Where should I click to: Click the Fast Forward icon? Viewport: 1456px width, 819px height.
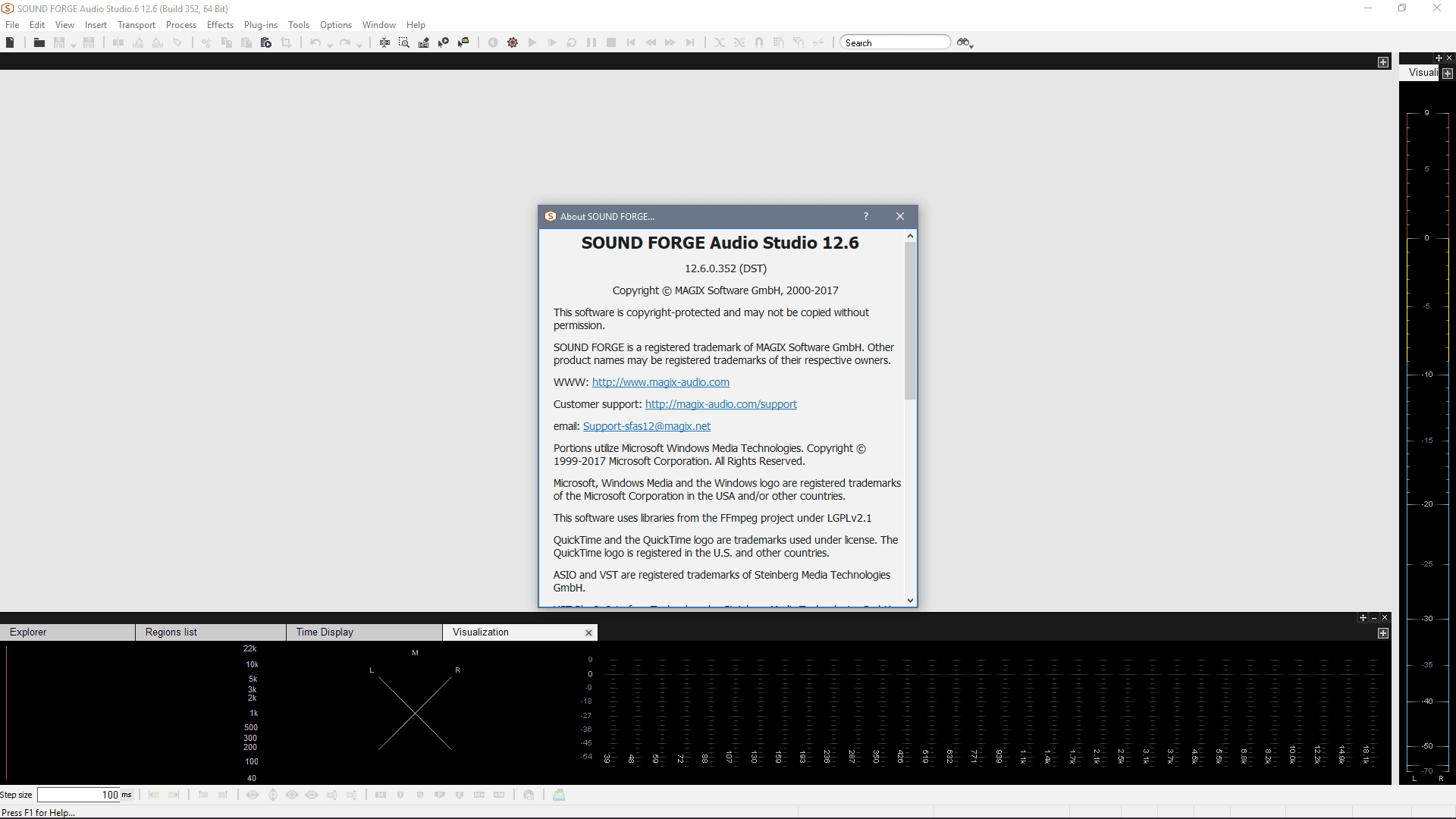[670, 42]
